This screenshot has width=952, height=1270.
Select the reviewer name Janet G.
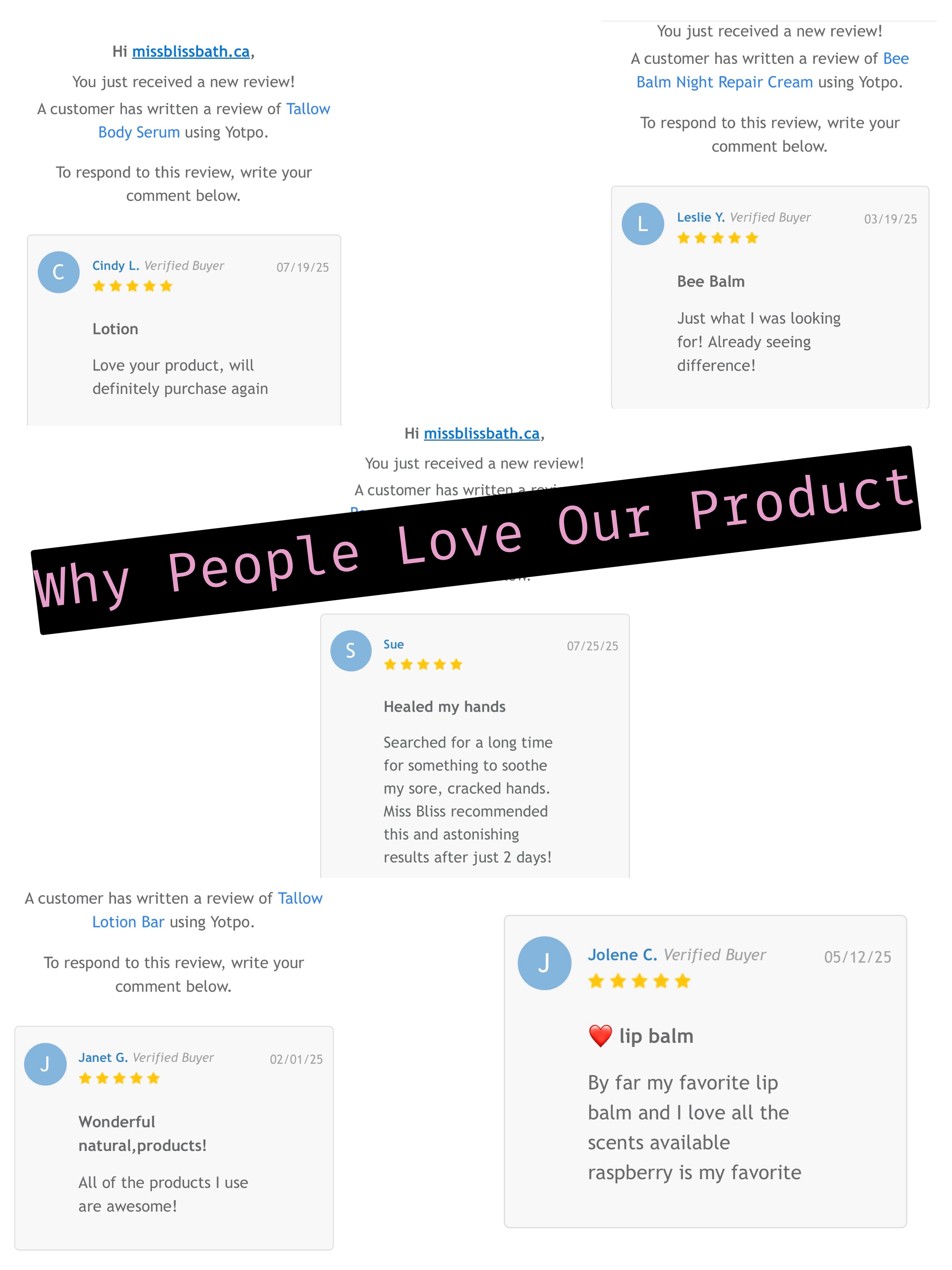point(103,1057)
